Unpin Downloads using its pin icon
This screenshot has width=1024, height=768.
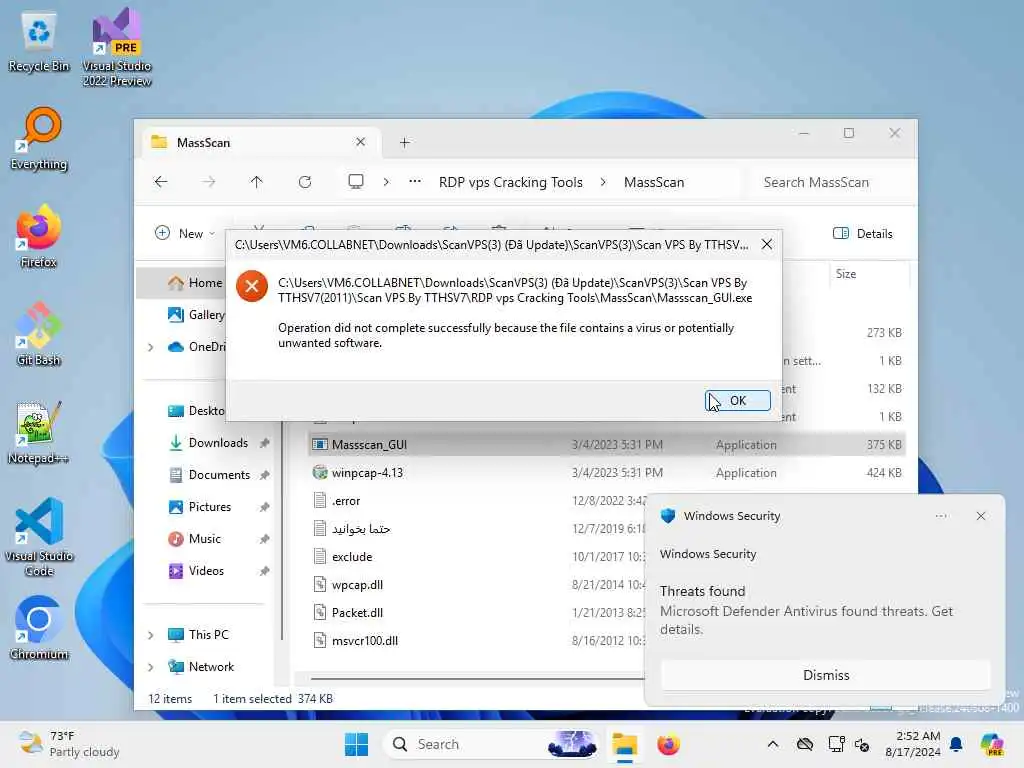click(264, 443)
